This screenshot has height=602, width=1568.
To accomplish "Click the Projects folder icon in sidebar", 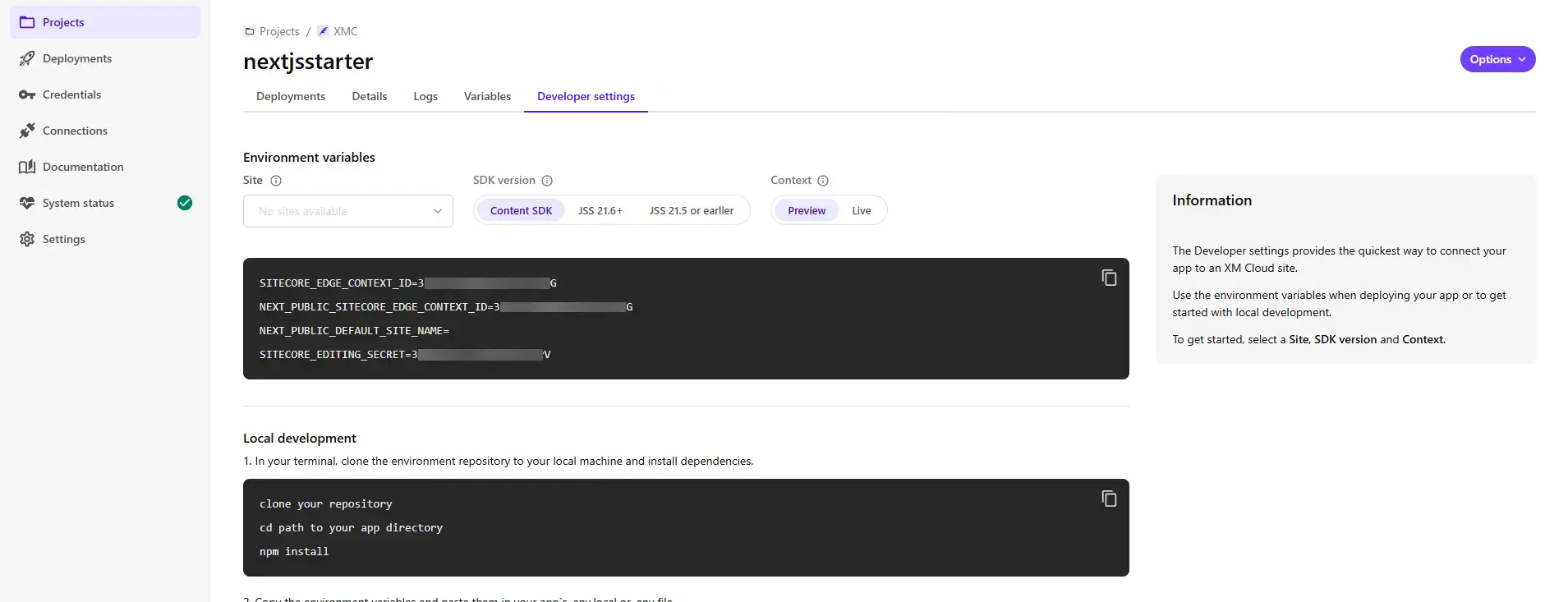I will click(x=27, y=22).
